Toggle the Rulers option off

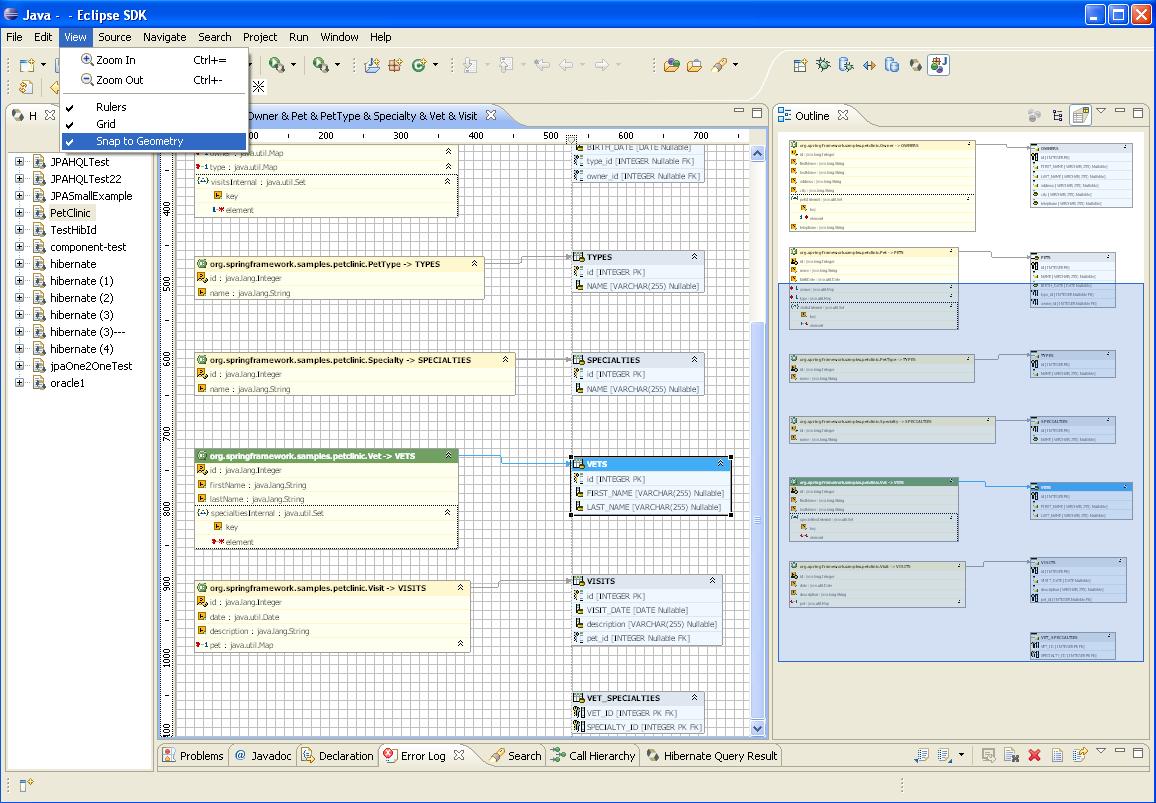click(x=111, y=107)
